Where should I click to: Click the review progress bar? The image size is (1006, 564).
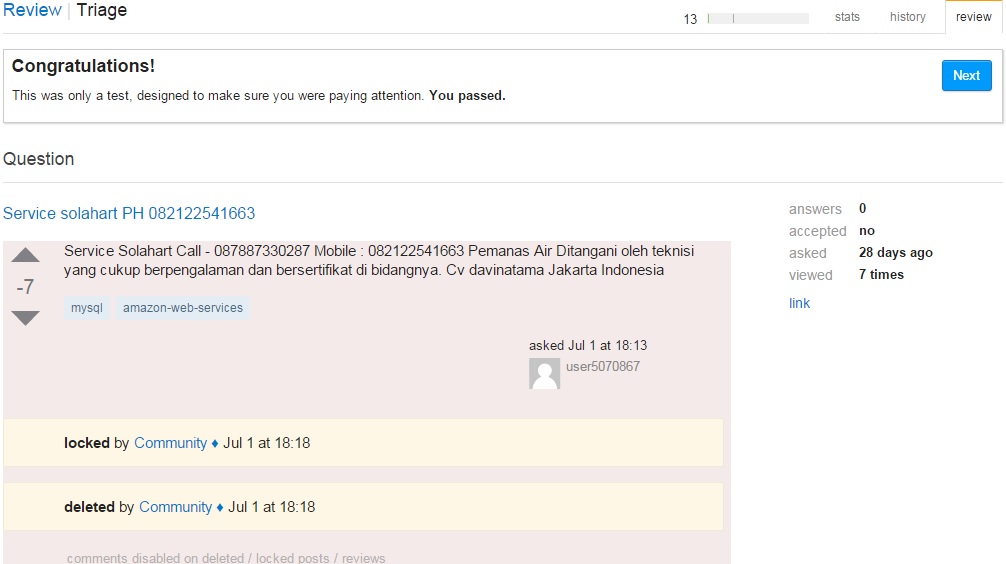tap(757, 18)
